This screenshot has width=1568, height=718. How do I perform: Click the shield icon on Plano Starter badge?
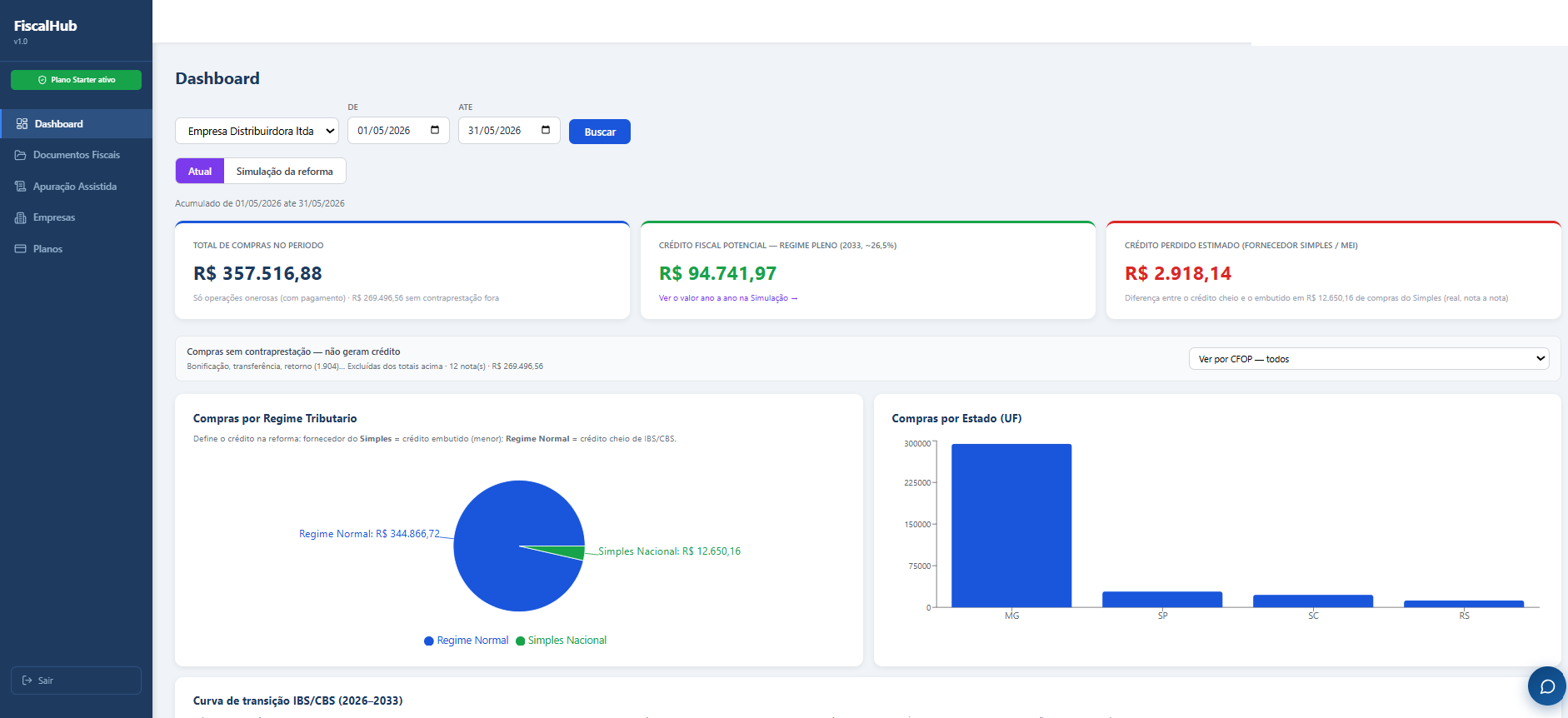pyautogui.click(x=42, y=80)
